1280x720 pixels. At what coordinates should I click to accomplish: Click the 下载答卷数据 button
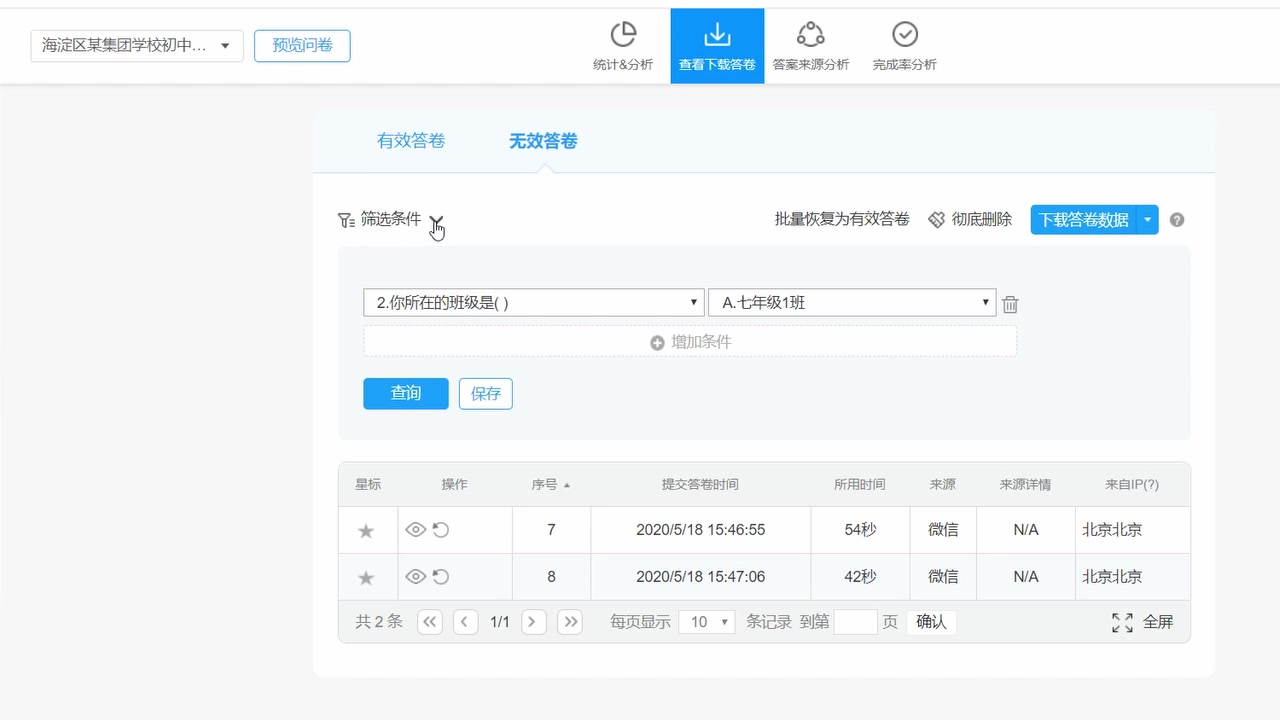point(1084,220)
